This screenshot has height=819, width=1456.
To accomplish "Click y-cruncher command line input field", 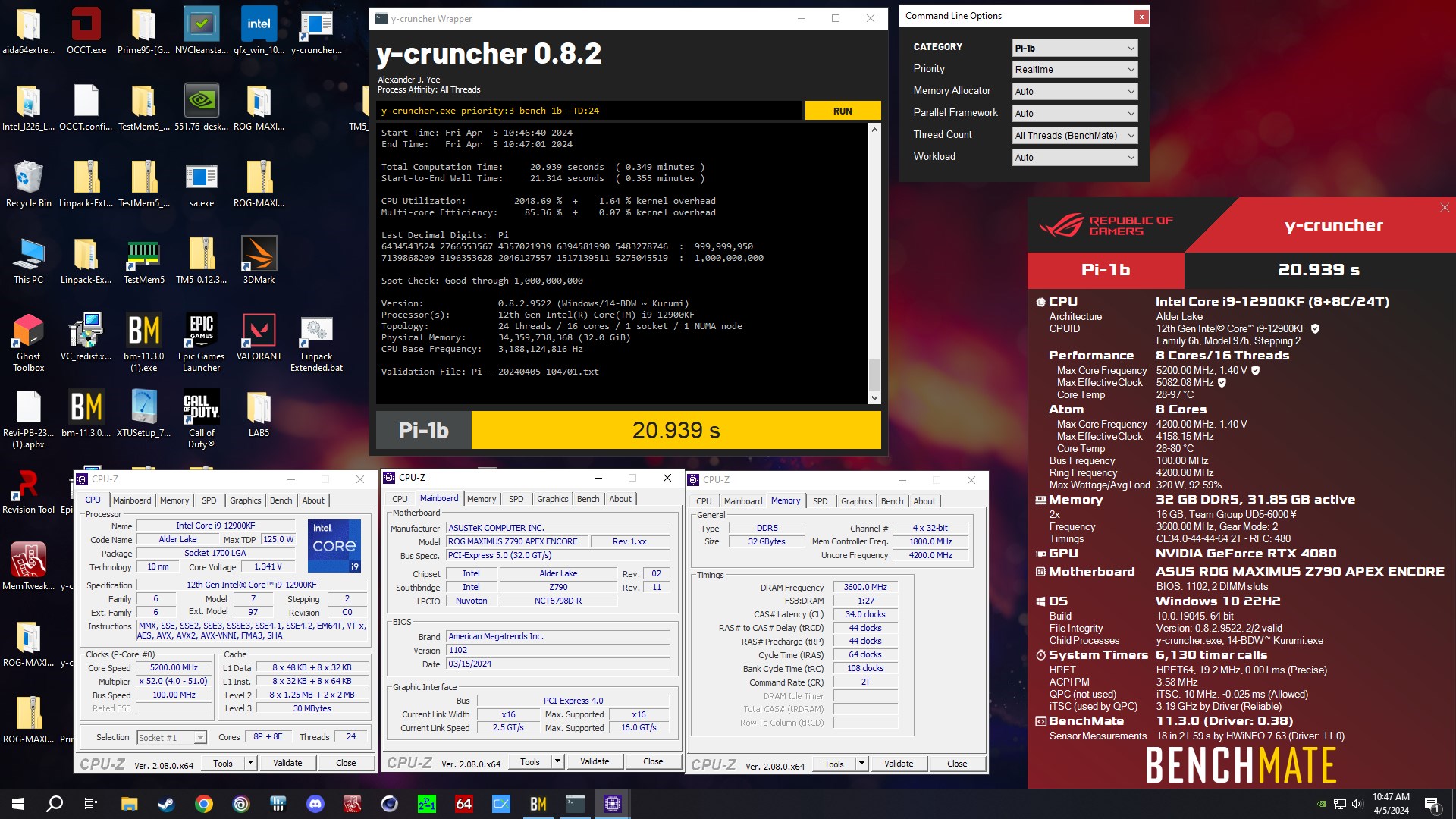I will 589,111.
